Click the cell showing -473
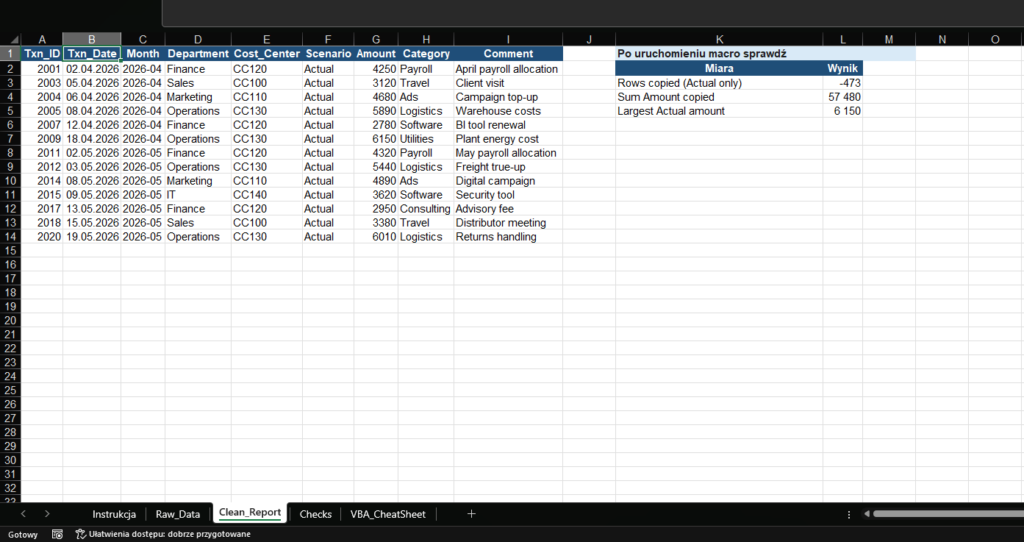This screenshot has height=542, width=1024. pyautogui.click(x=842, y=83)
